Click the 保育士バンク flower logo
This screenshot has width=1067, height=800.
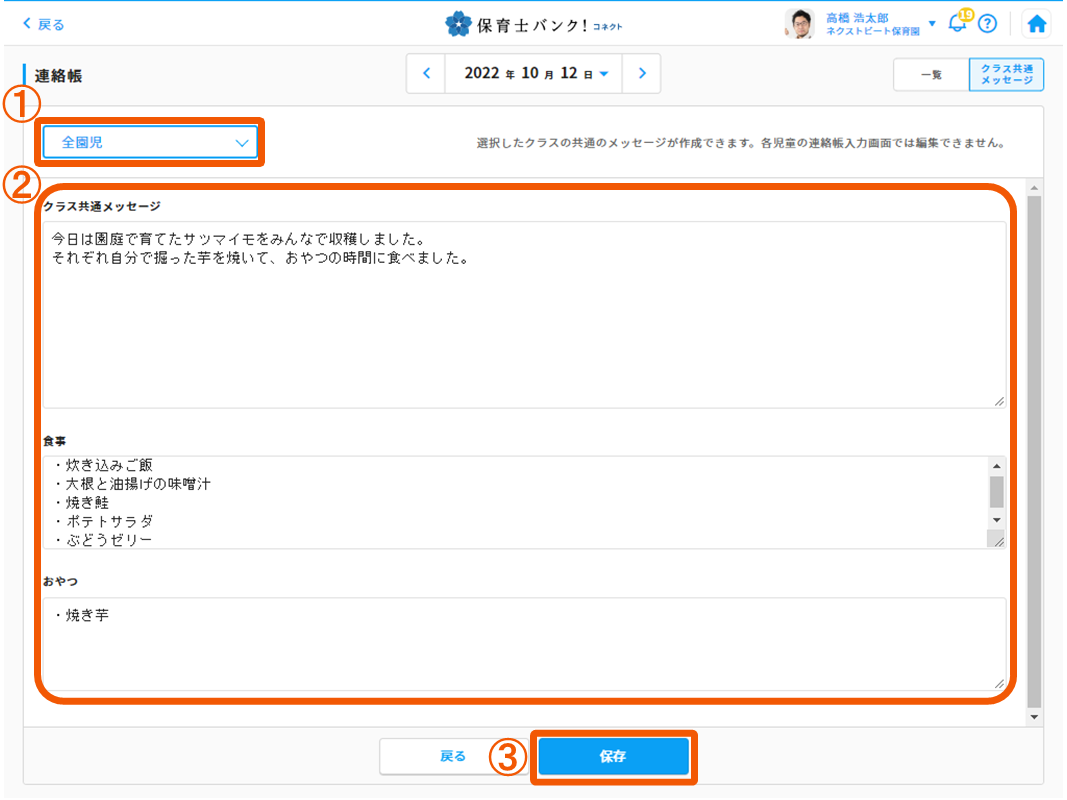click(458, 24)
